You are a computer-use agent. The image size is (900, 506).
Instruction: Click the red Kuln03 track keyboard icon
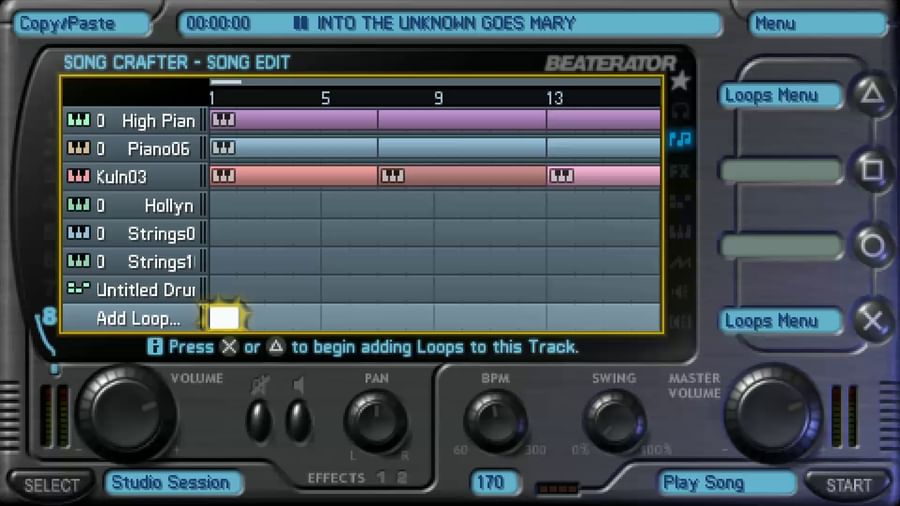78,176
